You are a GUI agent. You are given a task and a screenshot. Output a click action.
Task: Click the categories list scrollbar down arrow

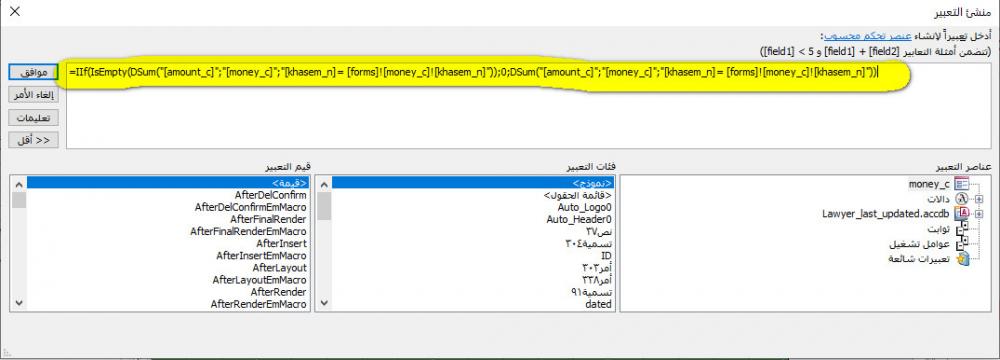coord(323,304)
